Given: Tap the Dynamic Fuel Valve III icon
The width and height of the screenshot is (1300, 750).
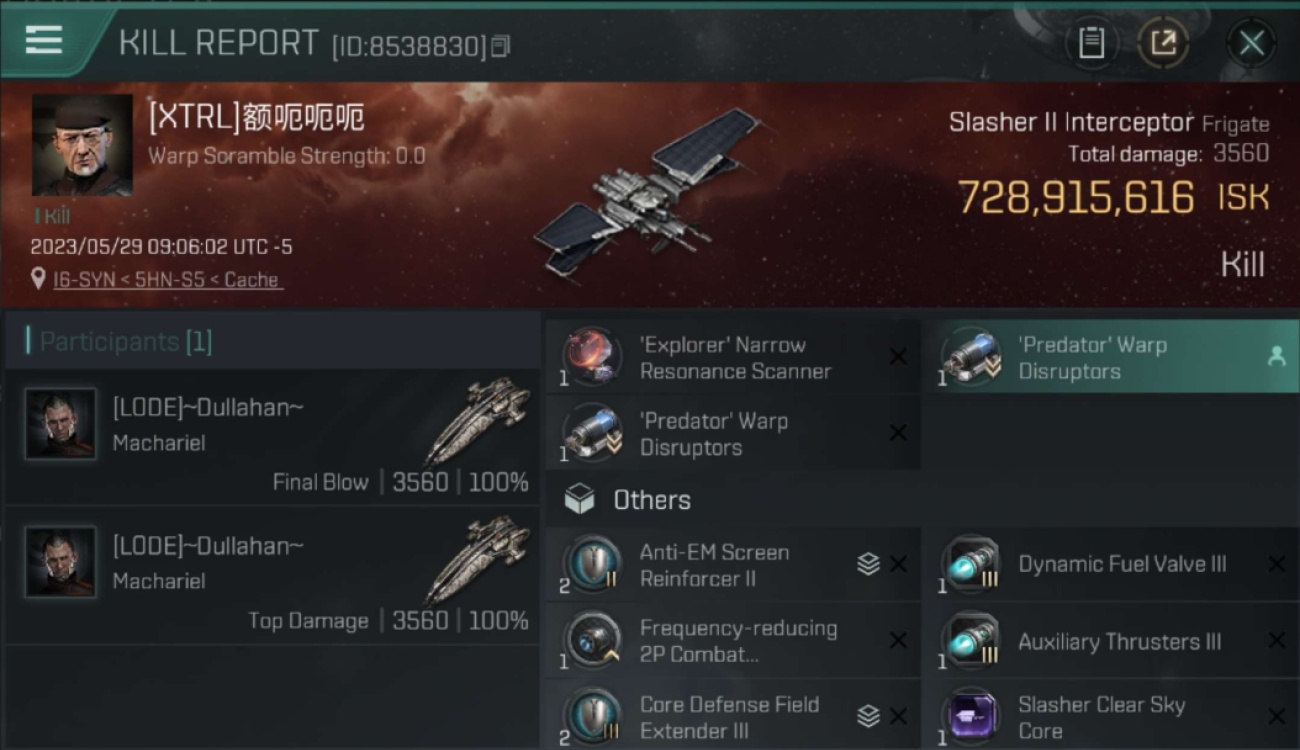Looking at the screenshot, I should point(969,564).
